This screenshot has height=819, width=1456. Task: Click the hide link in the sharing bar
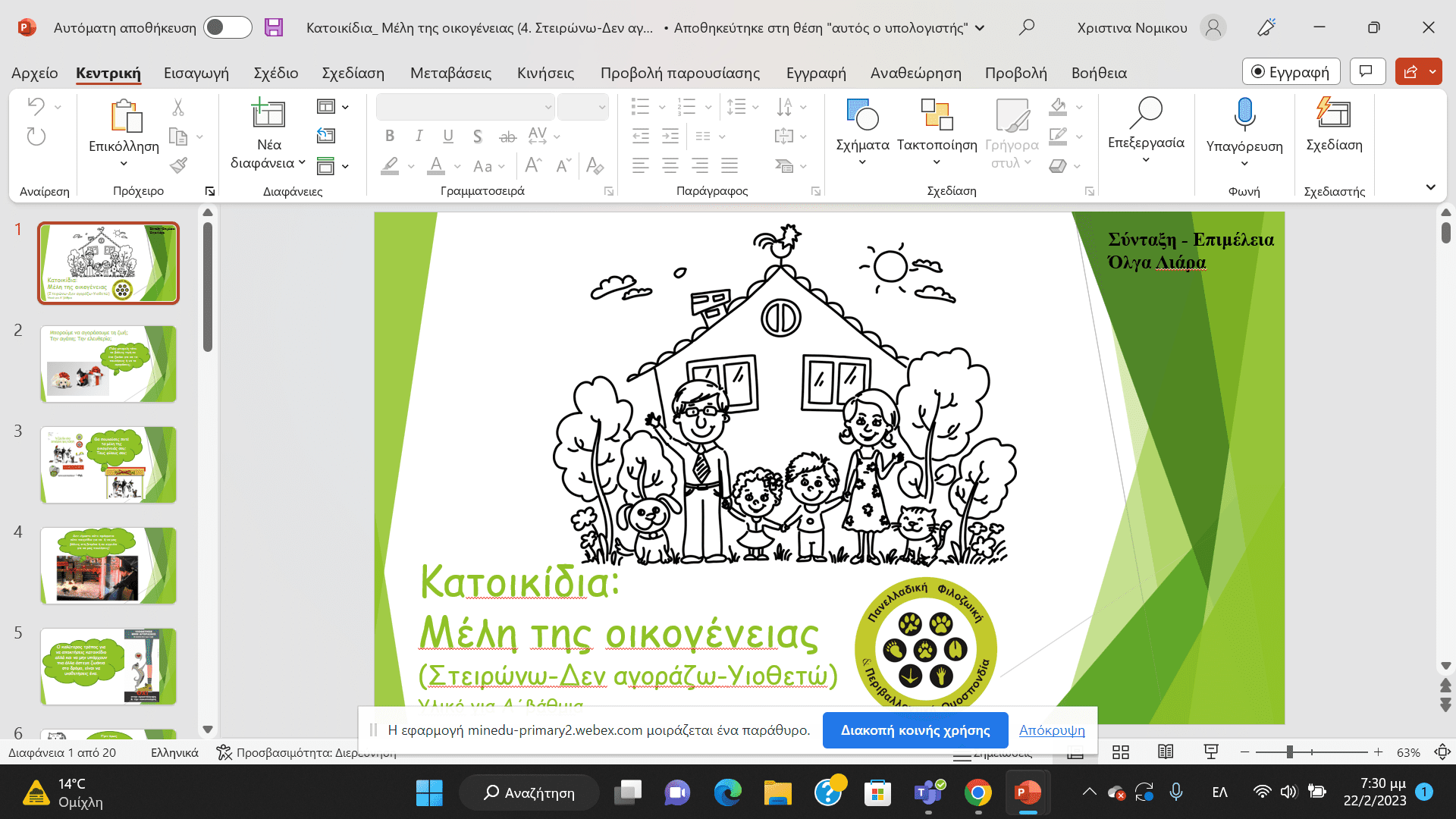click(x=1052, y=730)
